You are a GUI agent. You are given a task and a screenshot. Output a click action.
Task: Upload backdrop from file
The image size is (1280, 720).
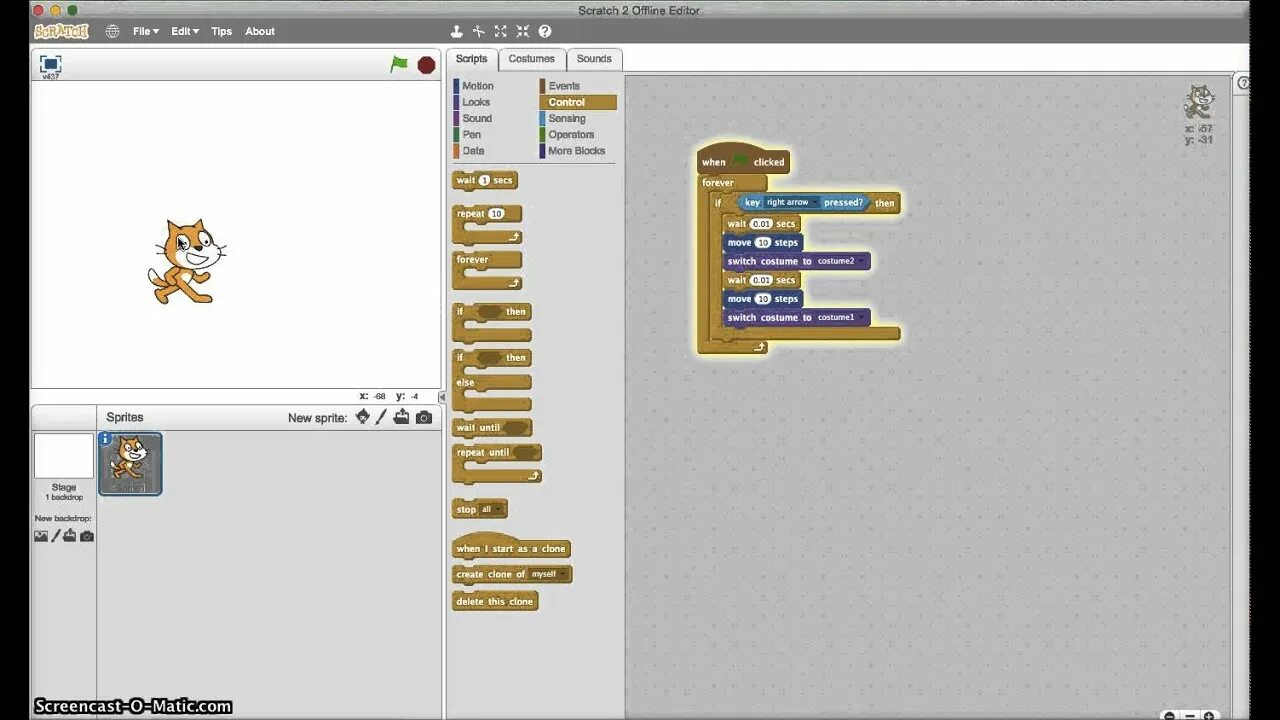coord(70,536)
